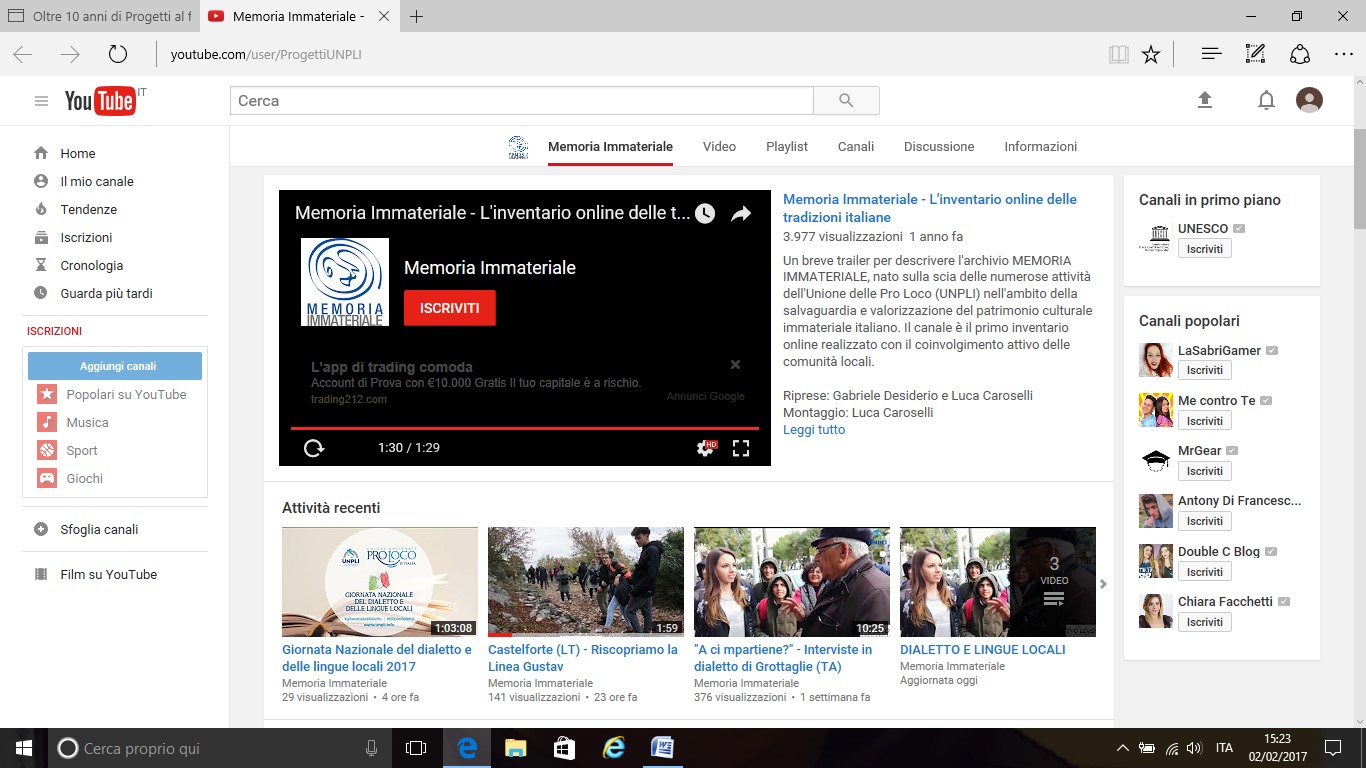Switch to the Informazioni tab

1041,147
